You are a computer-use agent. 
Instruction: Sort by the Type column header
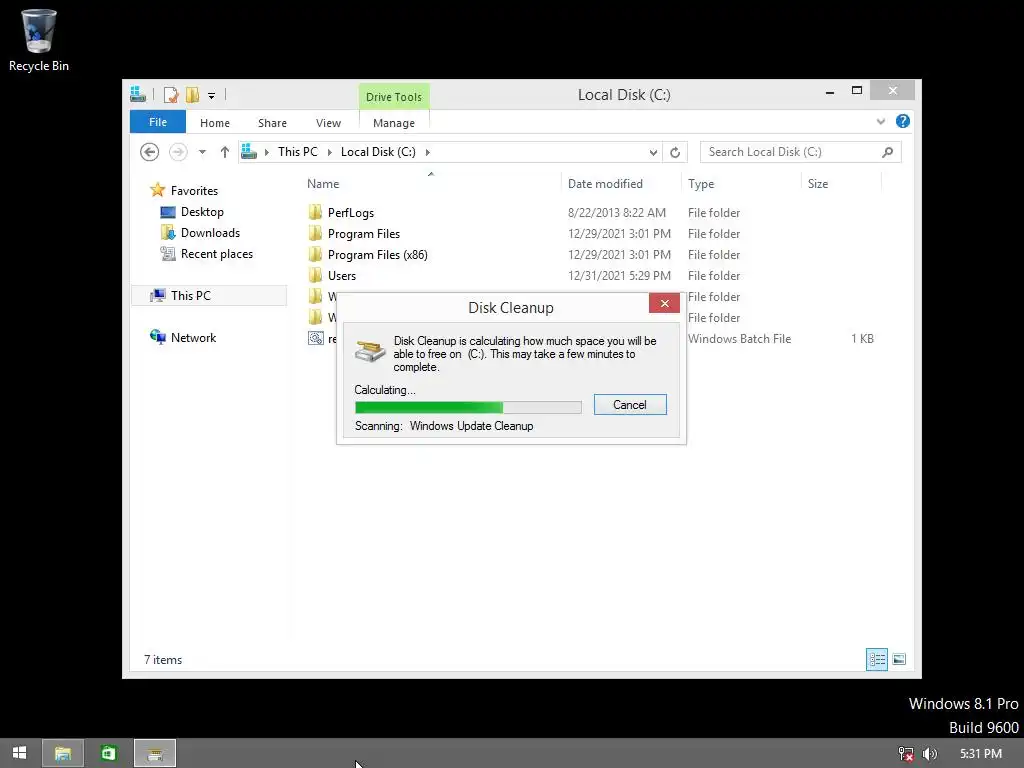(x=701, y=184)
